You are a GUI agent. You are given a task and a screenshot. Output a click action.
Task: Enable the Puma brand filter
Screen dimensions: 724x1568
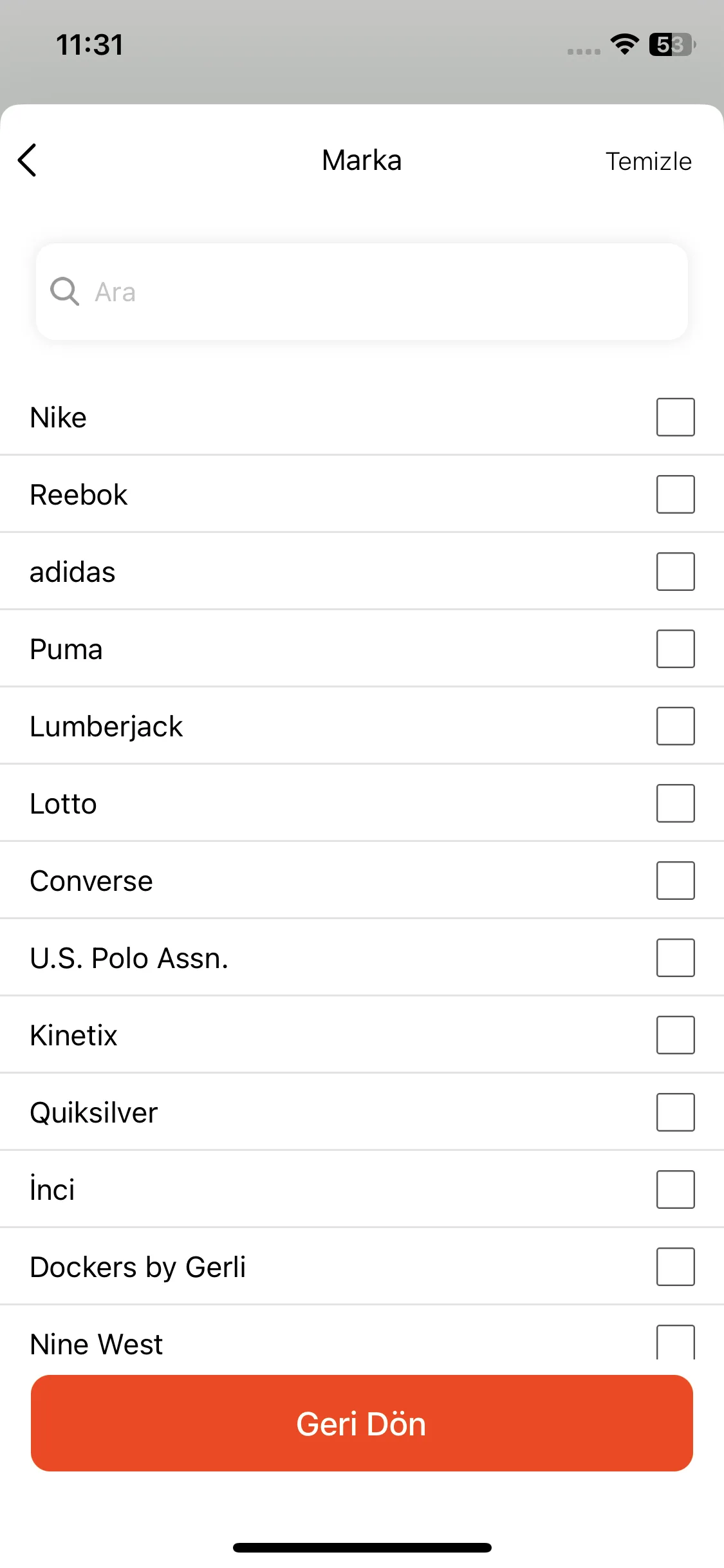click(675, 649)
